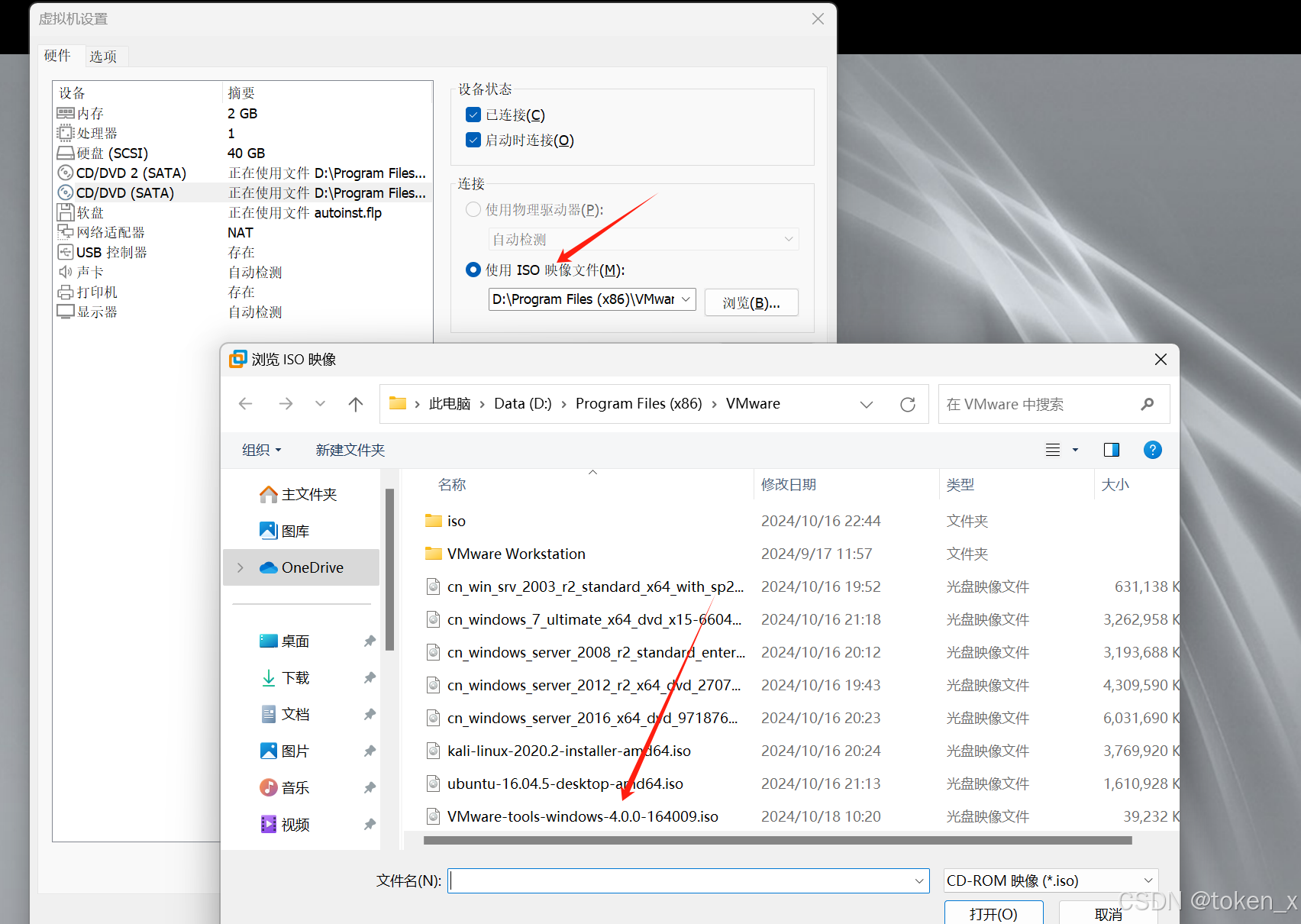Toggle 启动时连接(O) checkbox
The width and height of the screenshot is (1301, 924).
pos(473,140)
